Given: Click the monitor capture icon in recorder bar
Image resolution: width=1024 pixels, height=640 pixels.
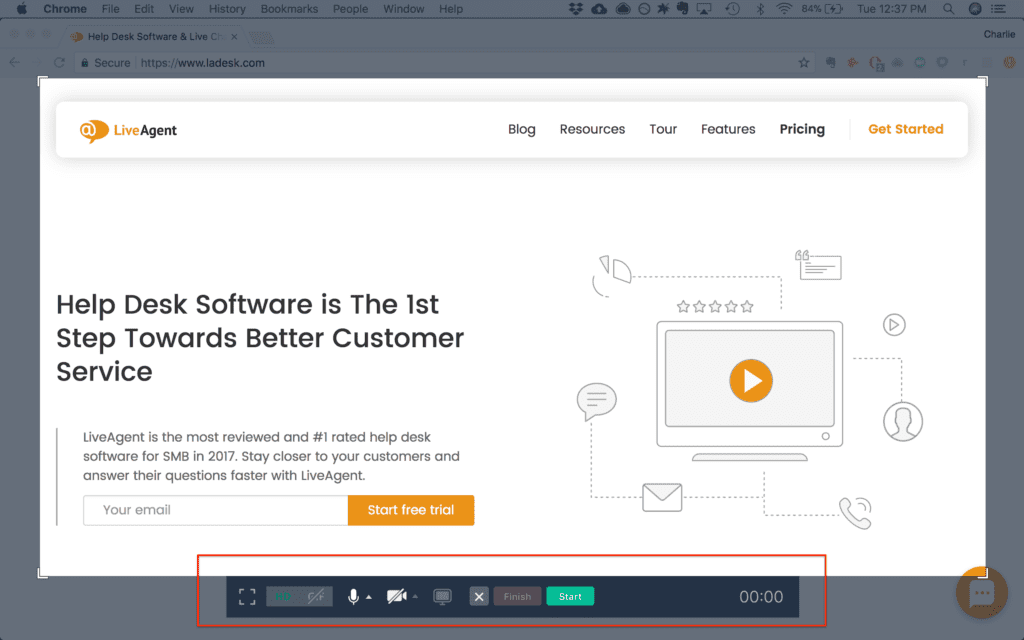Looking at the screenshot, I should coord(442,596).
